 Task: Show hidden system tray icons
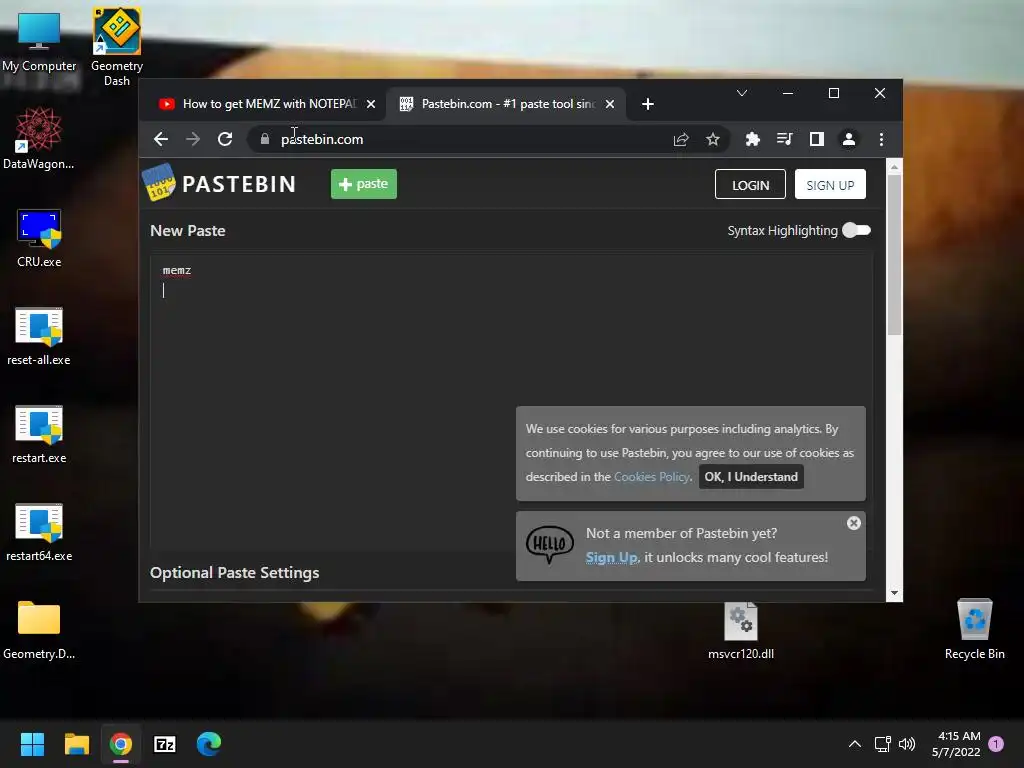[x=854, y=744]
